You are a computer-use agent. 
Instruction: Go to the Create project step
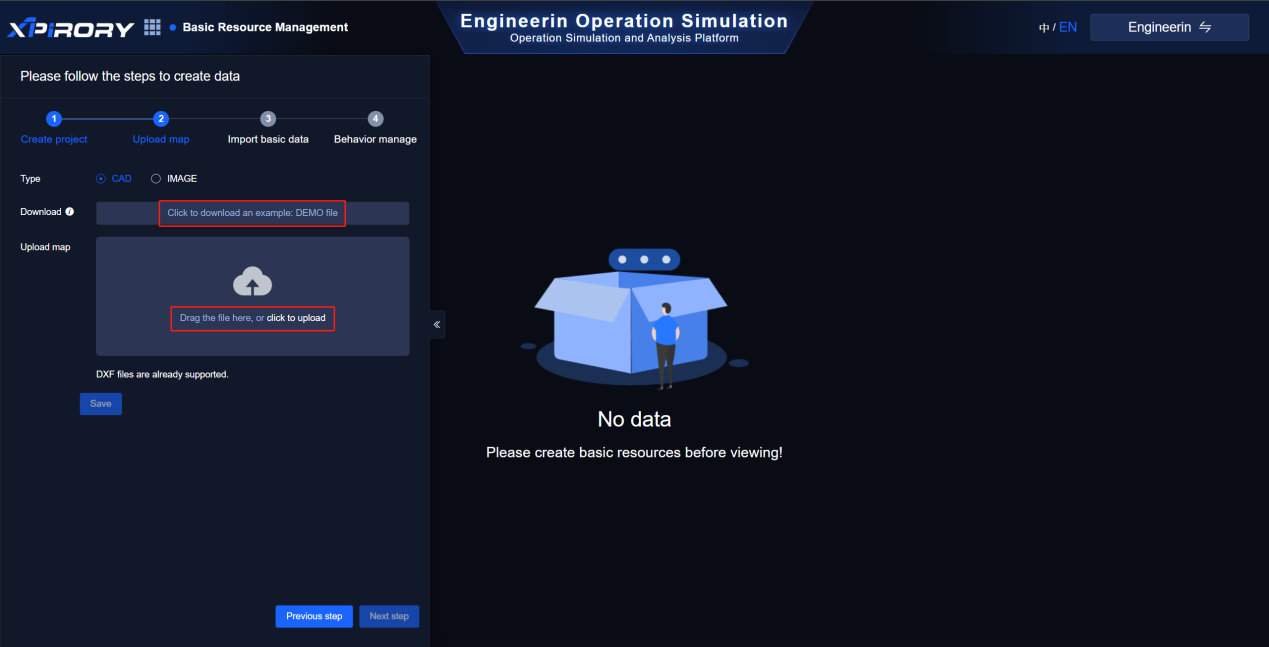[x=54, y=139]
